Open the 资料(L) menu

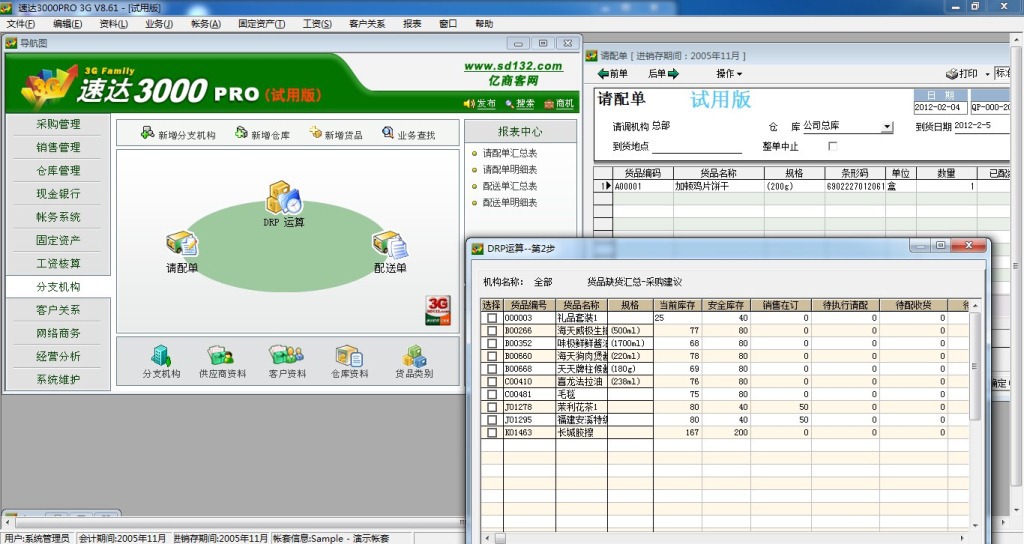(114, 24)
